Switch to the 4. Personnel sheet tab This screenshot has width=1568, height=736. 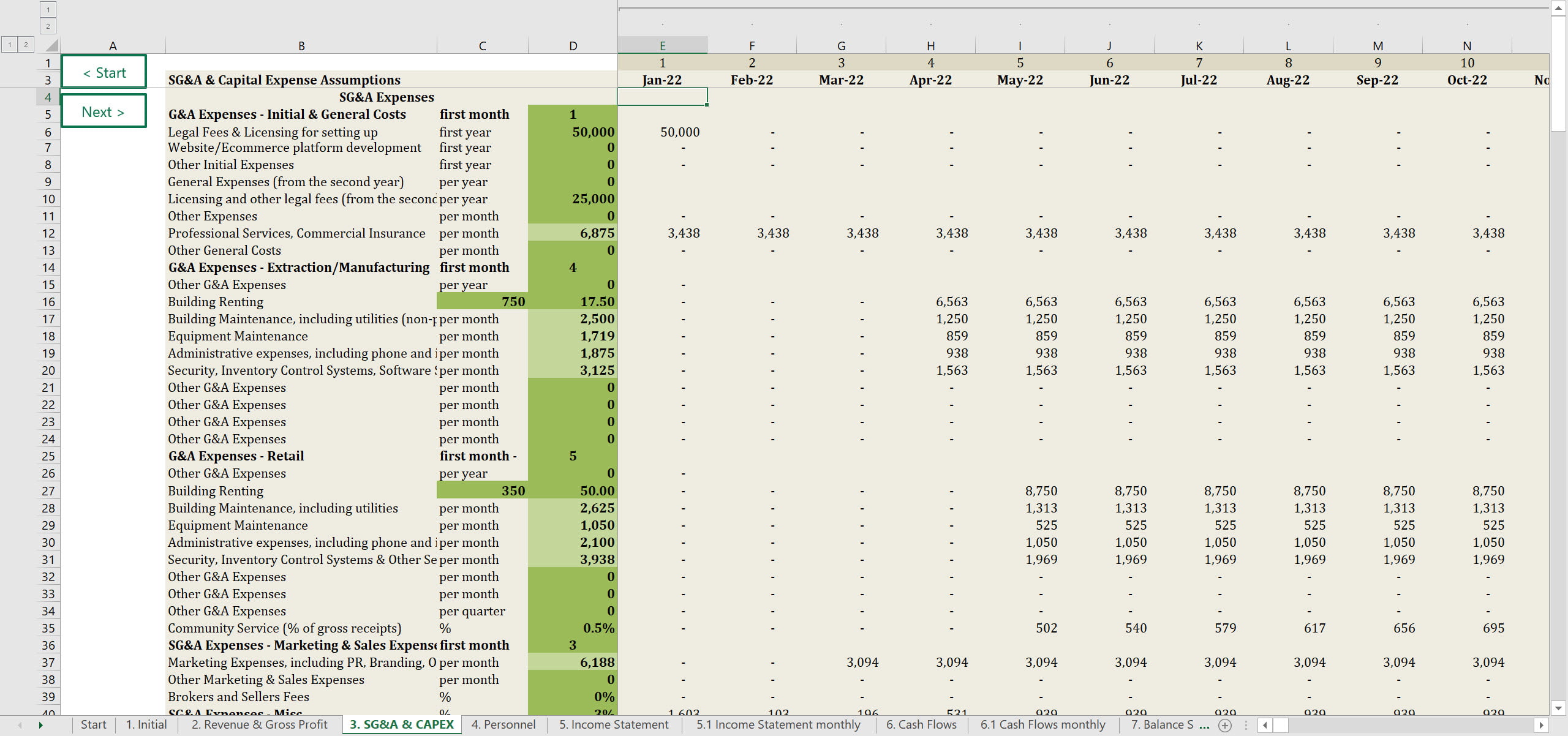coord(503,724)
